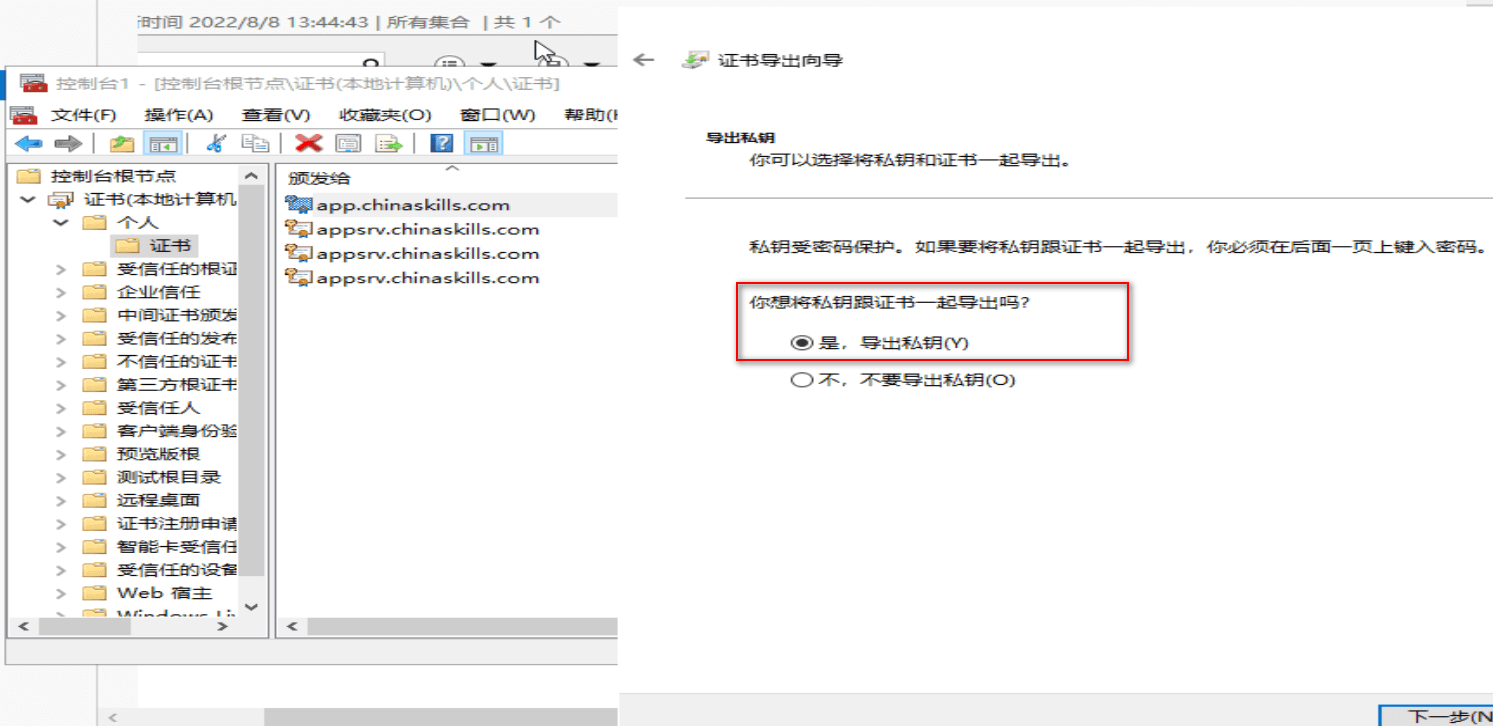Click the folder icon beside 远程桌面
Viewport: 1493px width, 726px height.
click(94, 500)
